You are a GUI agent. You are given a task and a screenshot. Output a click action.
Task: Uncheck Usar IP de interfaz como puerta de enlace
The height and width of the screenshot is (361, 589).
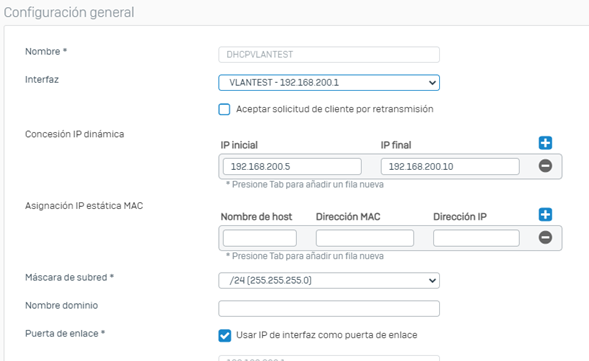click(225, 335)
